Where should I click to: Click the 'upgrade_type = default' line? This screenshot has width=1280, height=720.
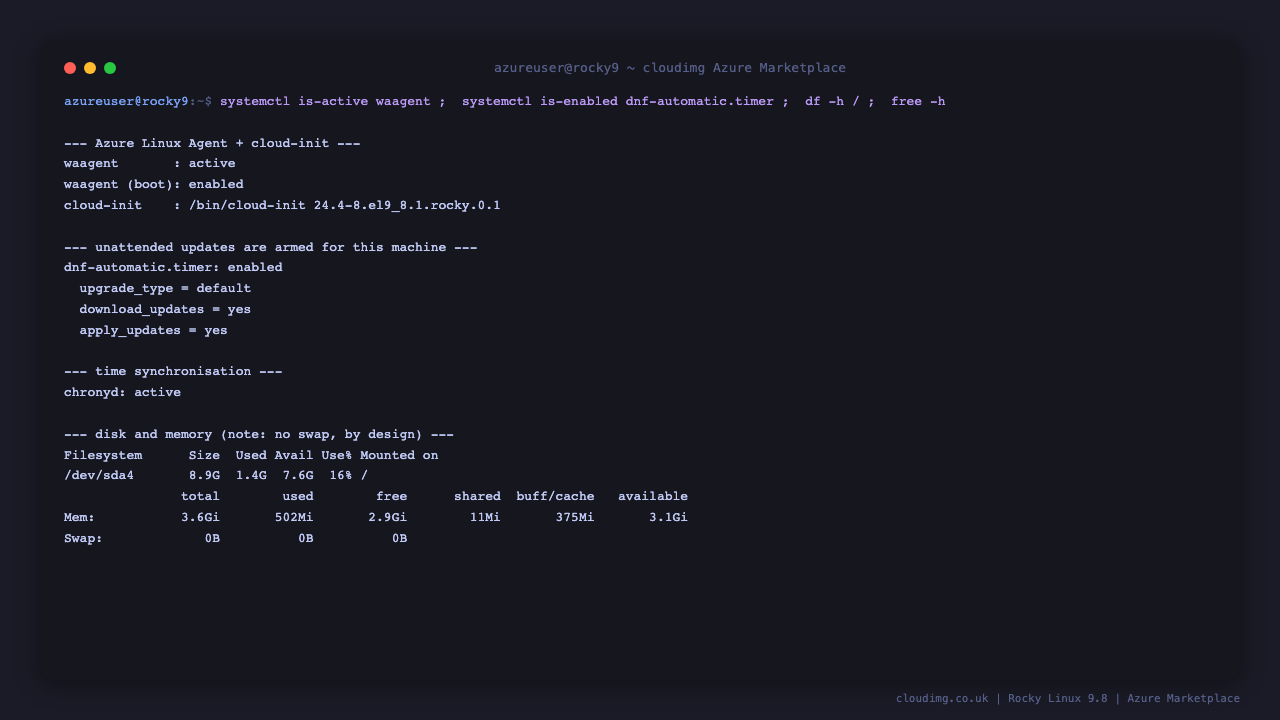(165, 288)
